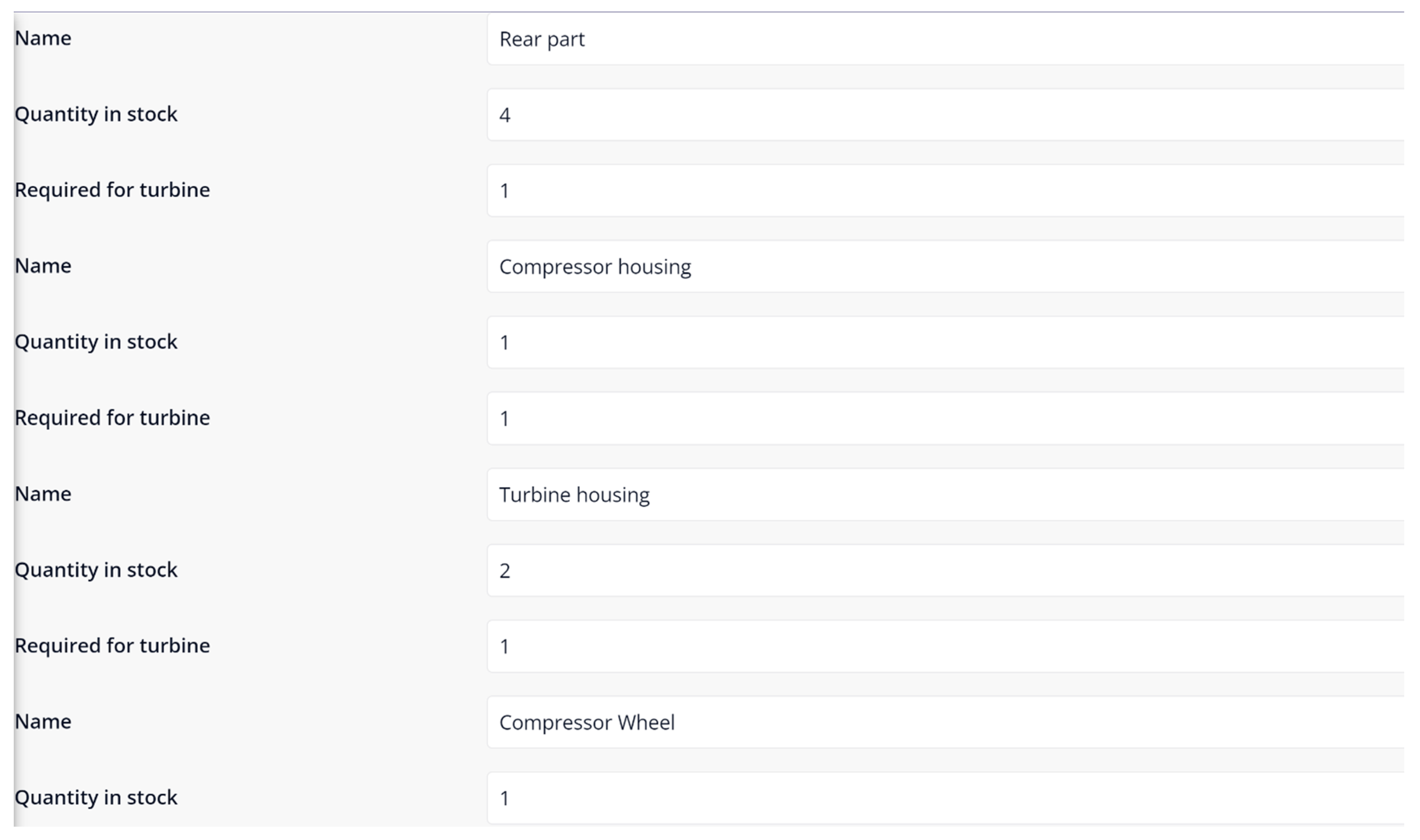Click the Name label beside 'Turbine housing'
Image resolution: width=1420 pixels, height=840 pixels.
43,494
